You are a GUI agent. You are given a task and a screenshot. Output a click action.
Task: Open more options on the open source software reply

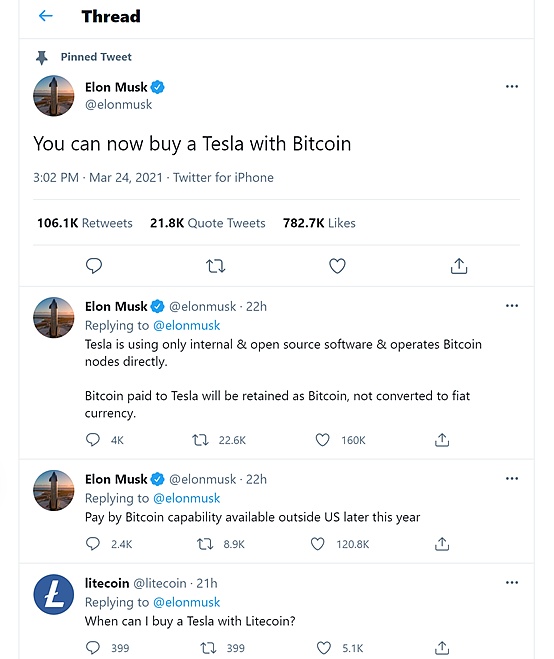pos(512,306)
